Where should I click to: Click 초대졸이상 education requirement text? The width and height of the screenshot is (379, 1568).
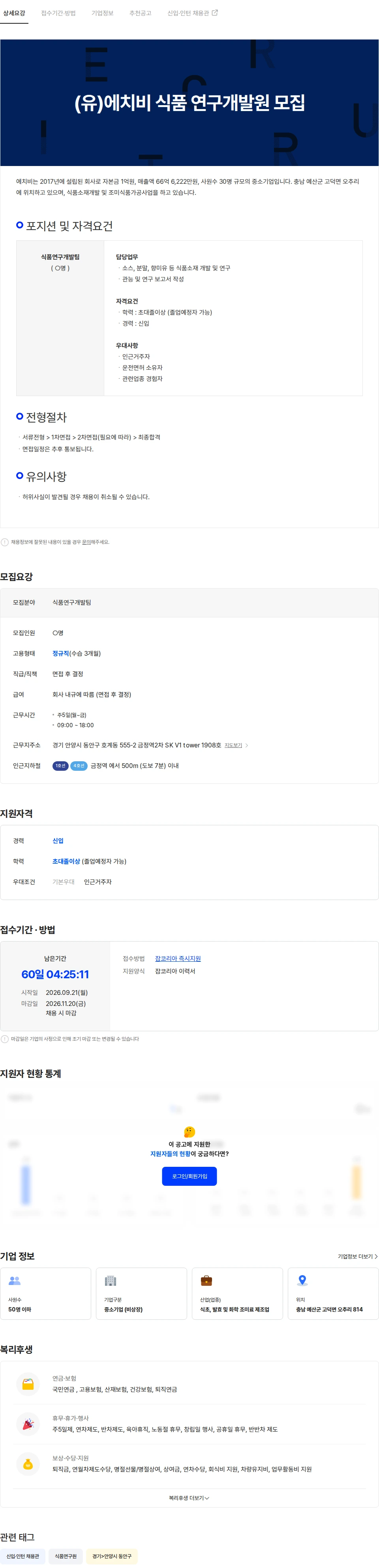coord(66,861)
